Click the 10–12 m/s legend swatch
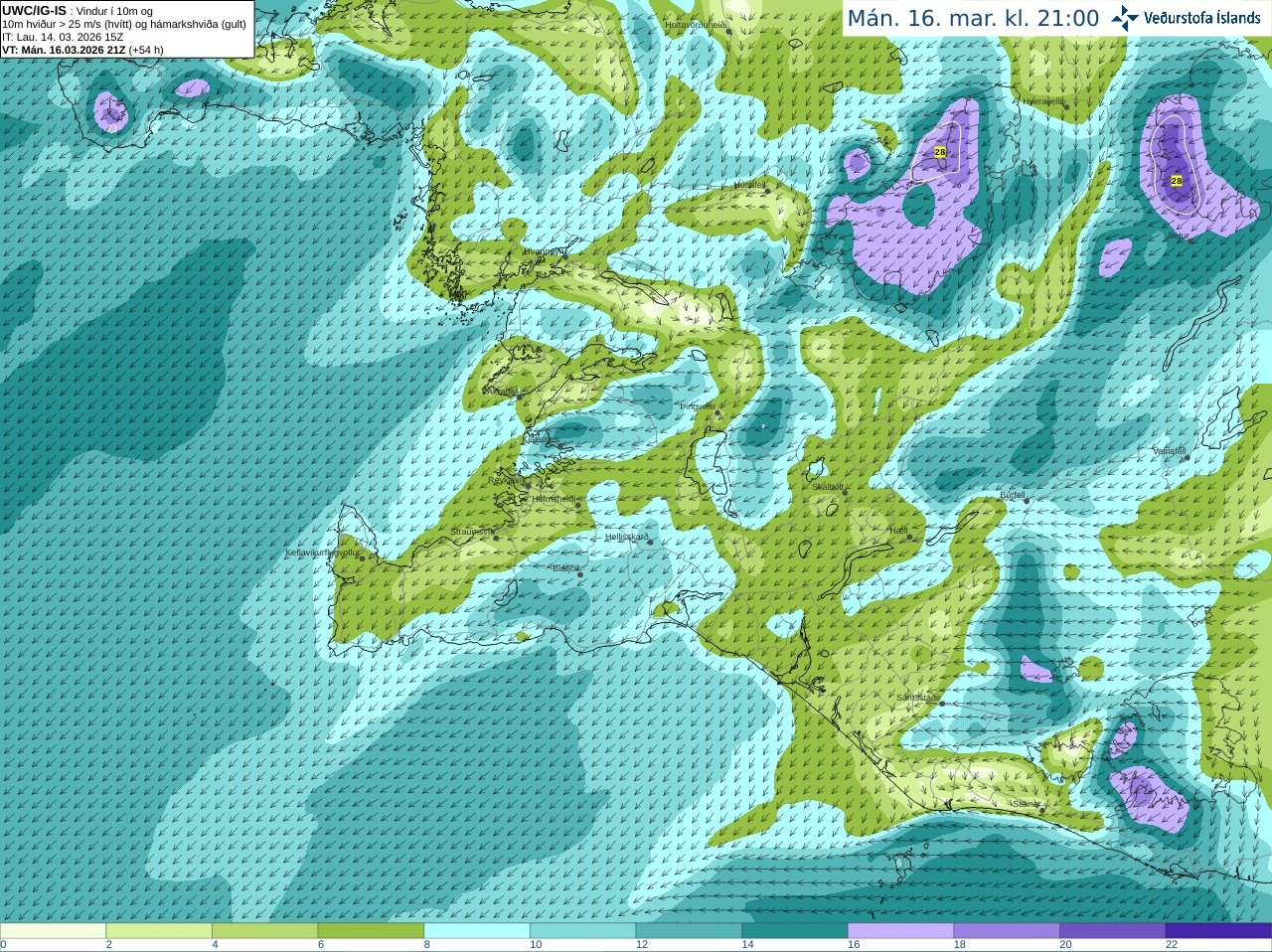Viewport: 1272px width, 952px height. pos(582,930)
